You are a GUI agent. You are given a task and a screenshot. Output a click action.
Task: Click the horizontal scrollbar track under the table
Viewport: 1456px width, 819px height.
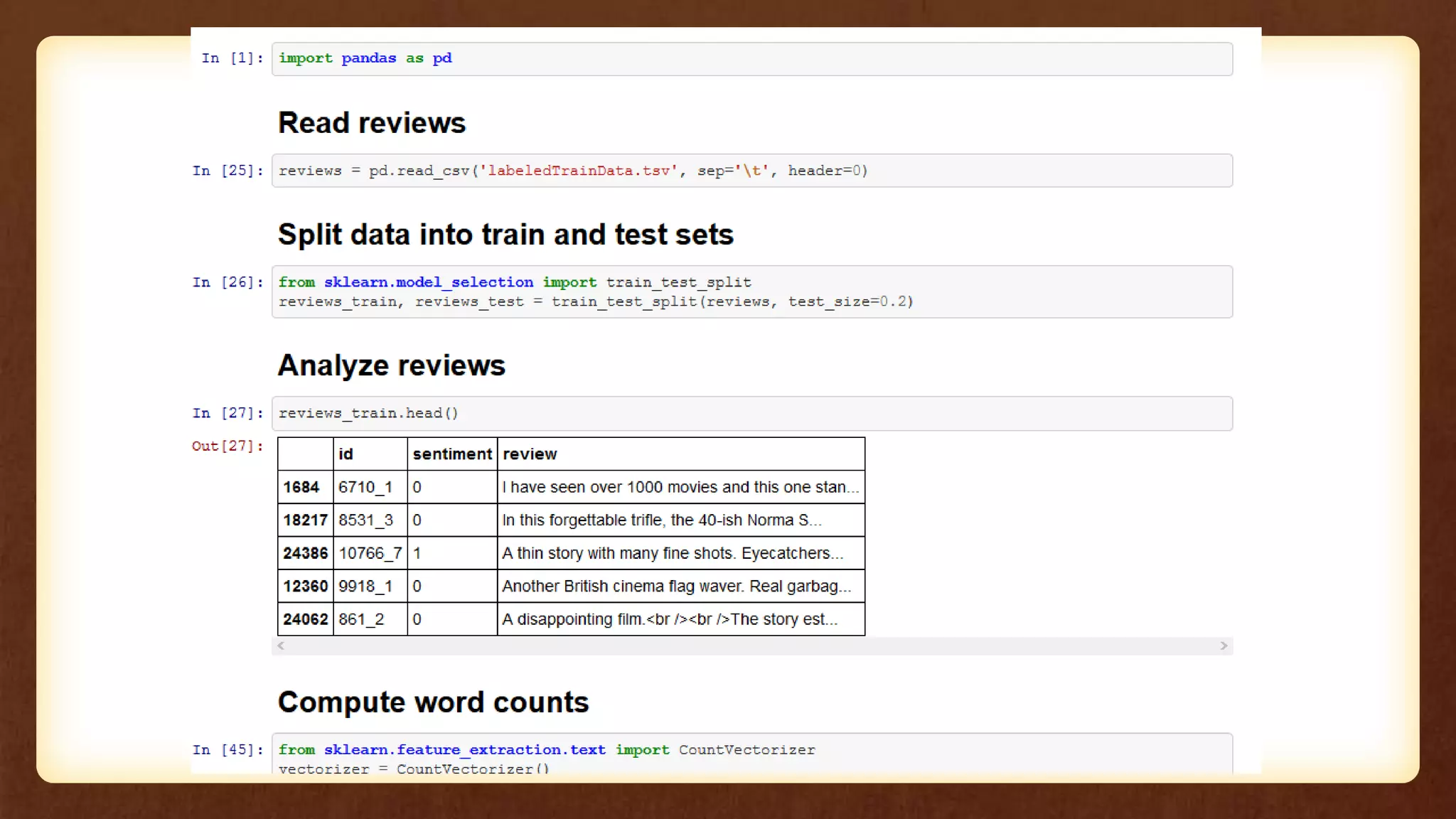(752, 646)
